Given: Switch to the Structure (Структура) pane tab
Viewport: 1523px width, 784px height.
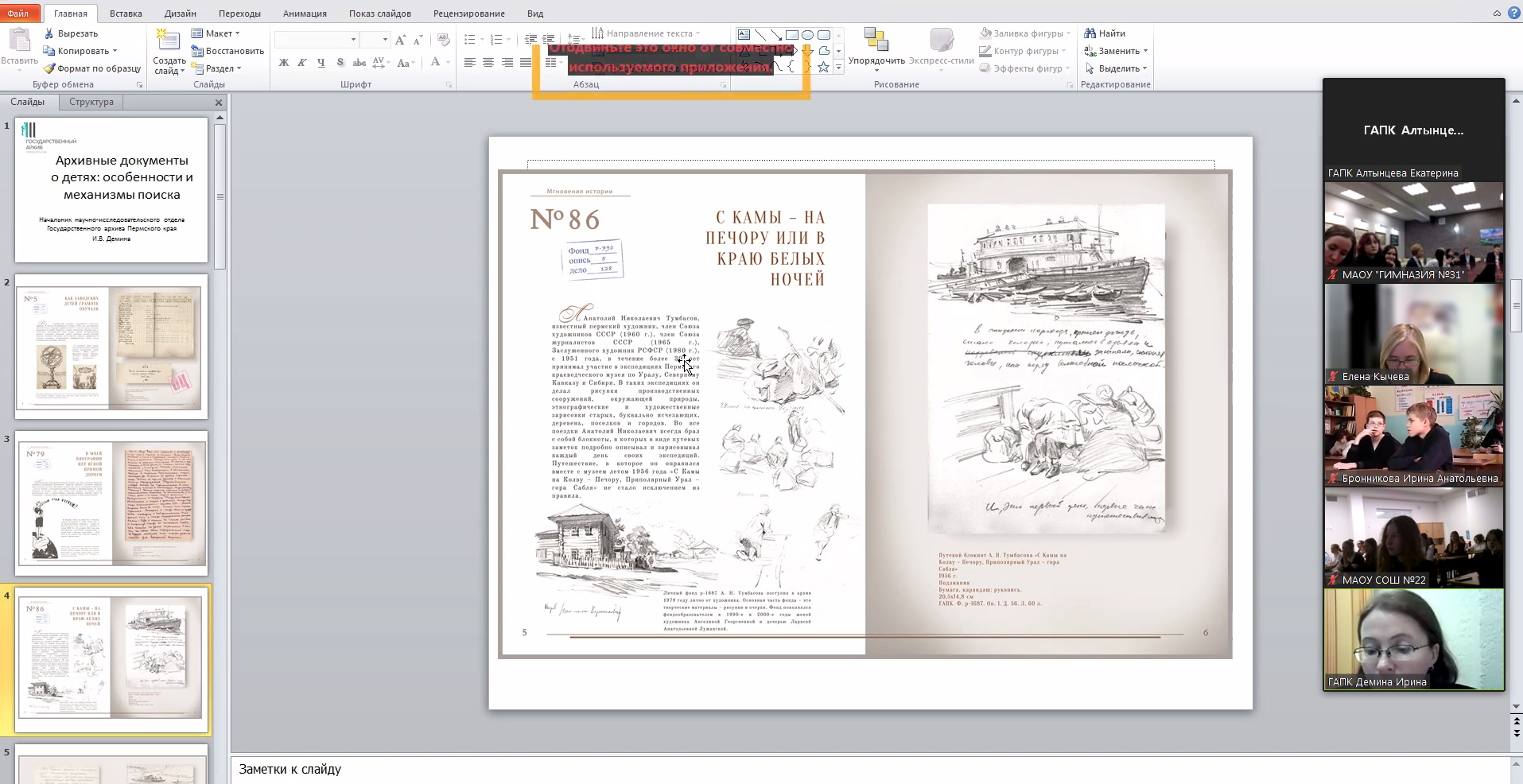Looking at the screenshot, I should click(x=91, y=102).
